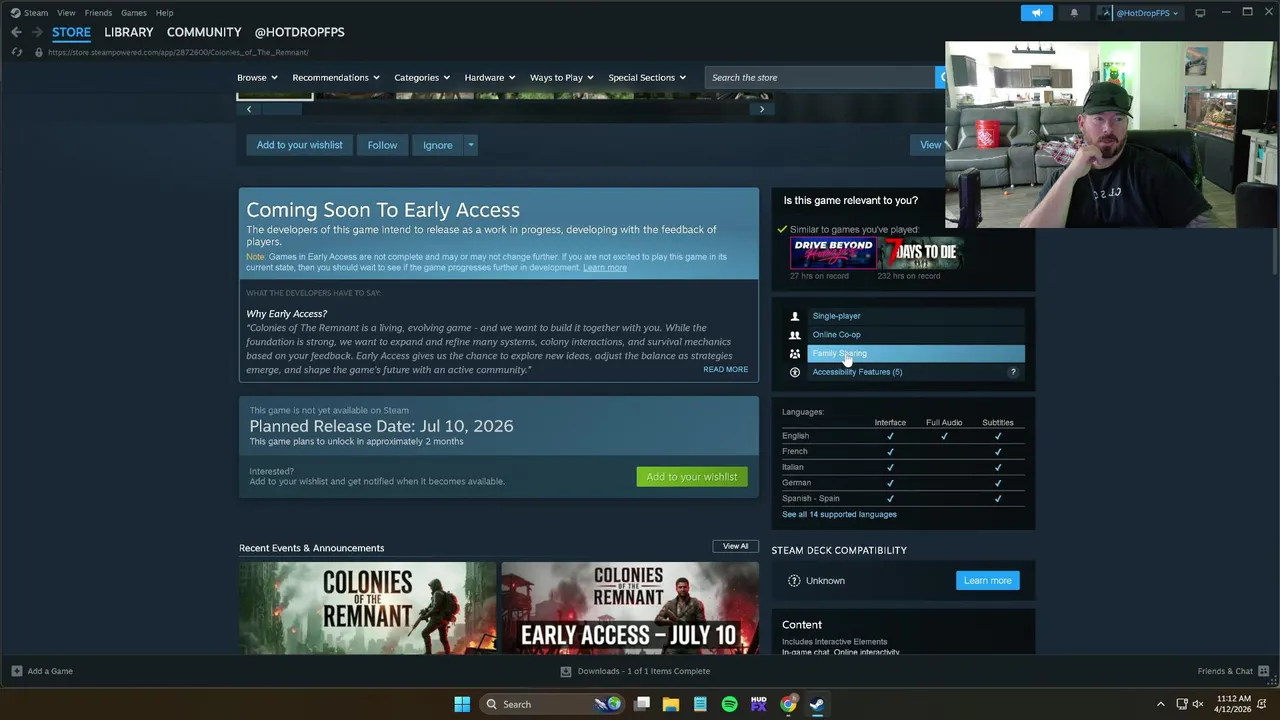The height and width of the screenshot is (720, 1280).
Task: Go back with the navigation arrow
Action: click(x=16, y=32)
